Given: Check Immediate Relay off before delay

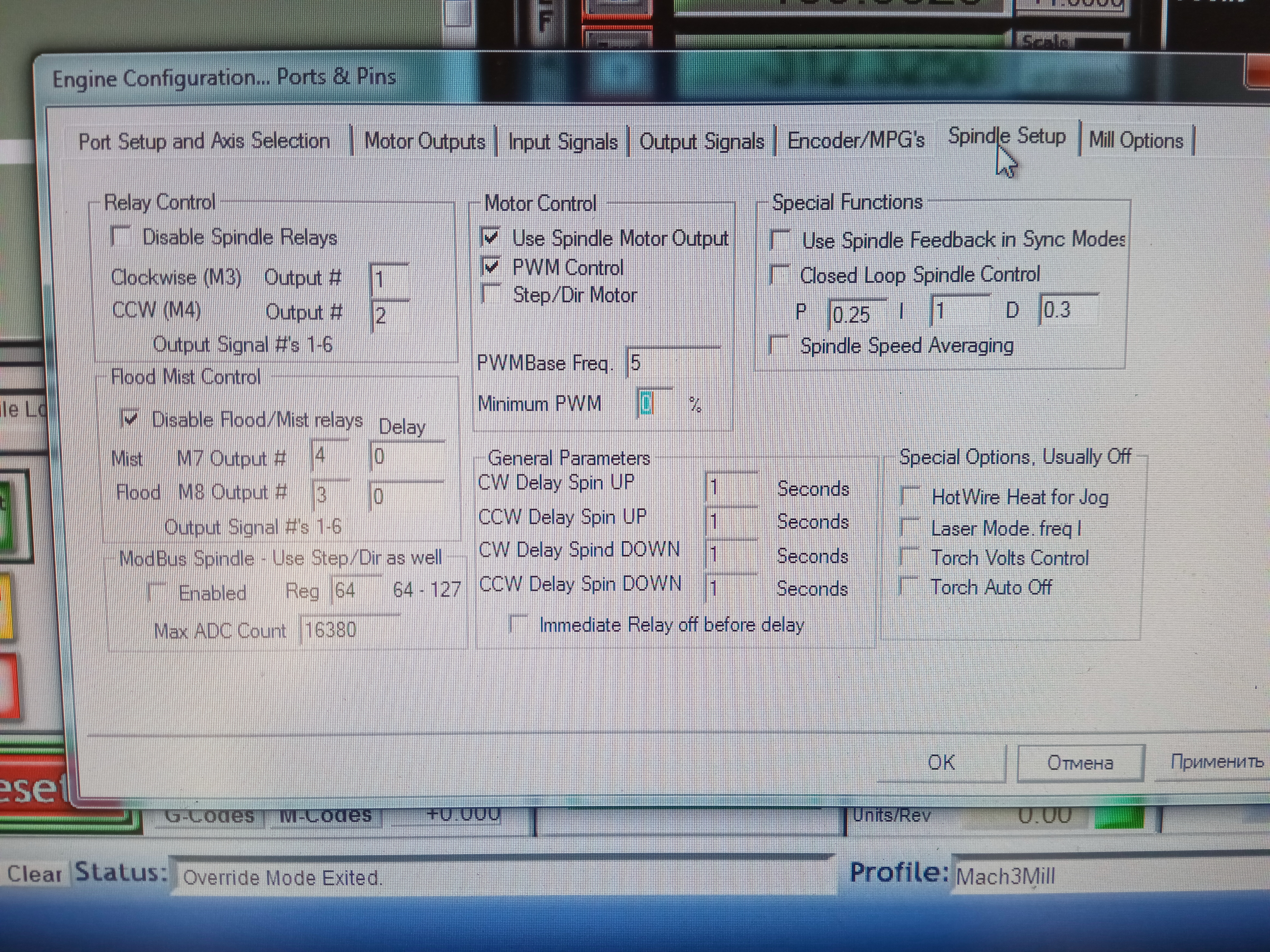Looking at the screenshot, I should 518,624.
